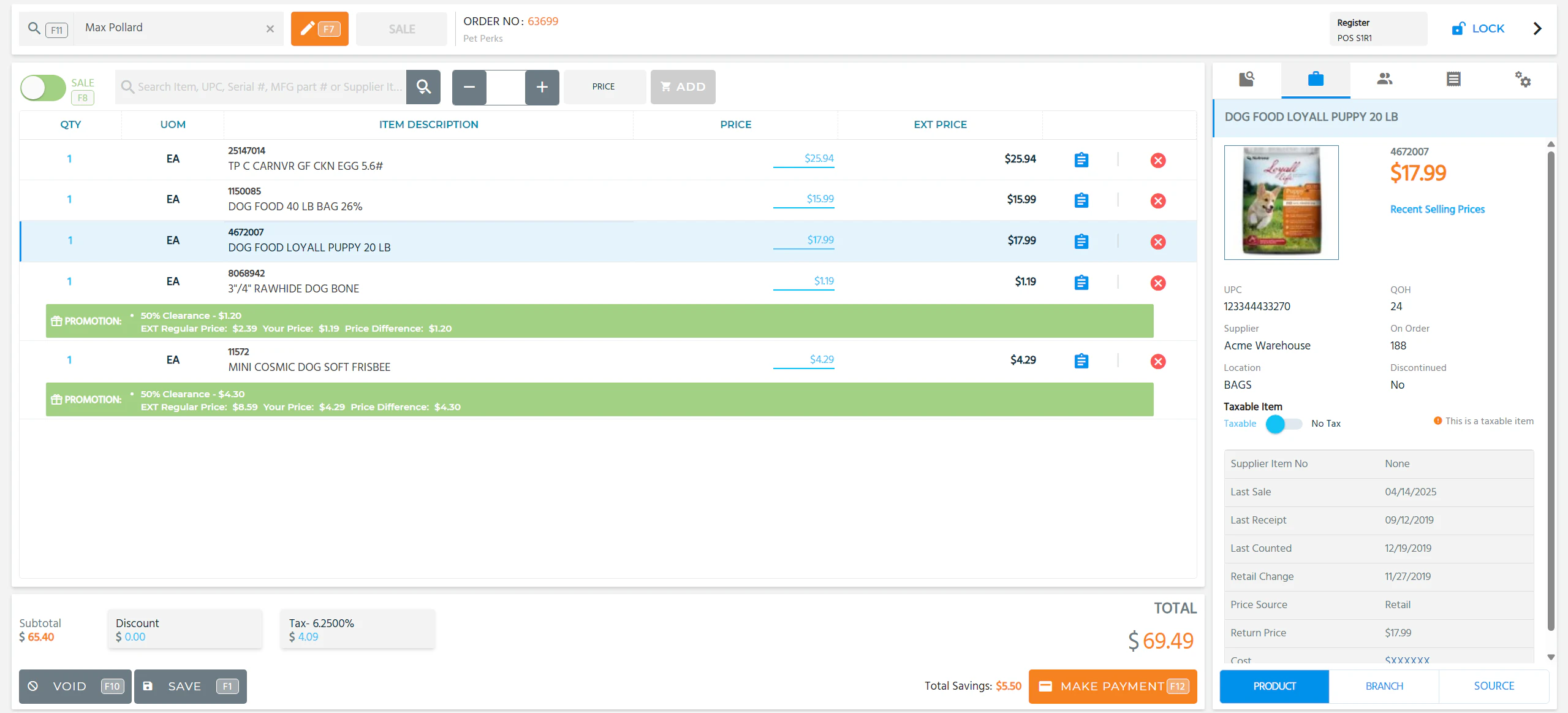Click the Loyall puppy food product thumbnail
Viewport: 1568px width, 713px height.
coord(1281,202)
